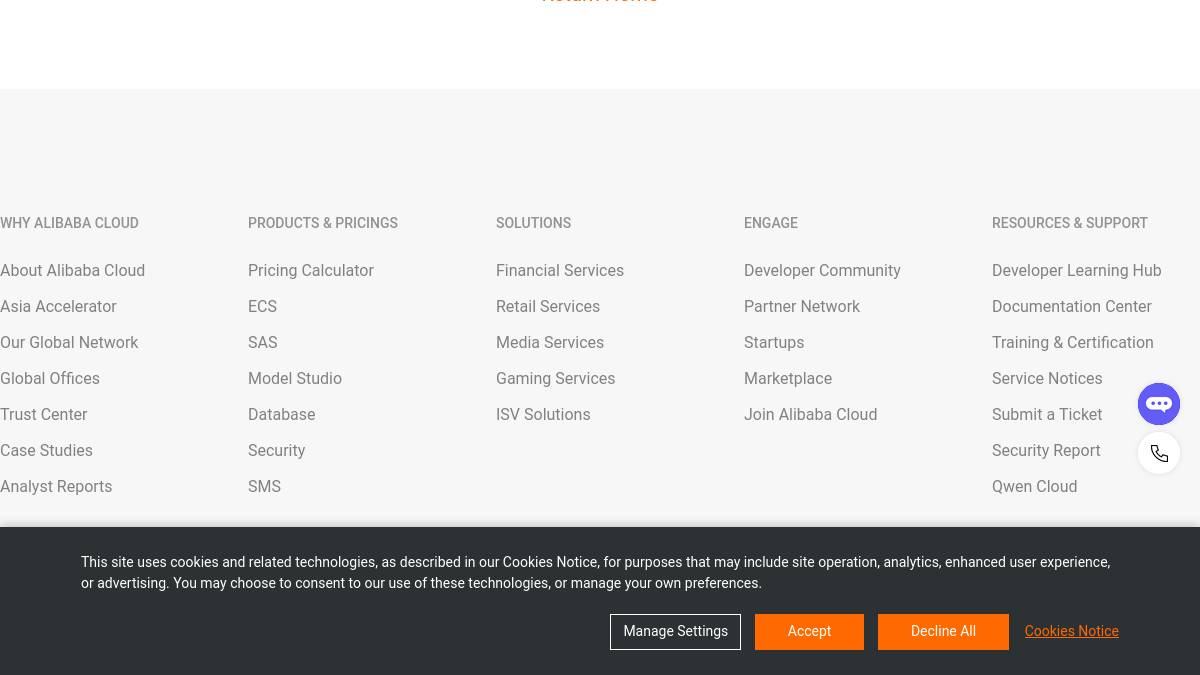This screenshot has height=675, width=1200.
Task: Visit About Alibaba Cloud page
Action: [x=72, y=270]
